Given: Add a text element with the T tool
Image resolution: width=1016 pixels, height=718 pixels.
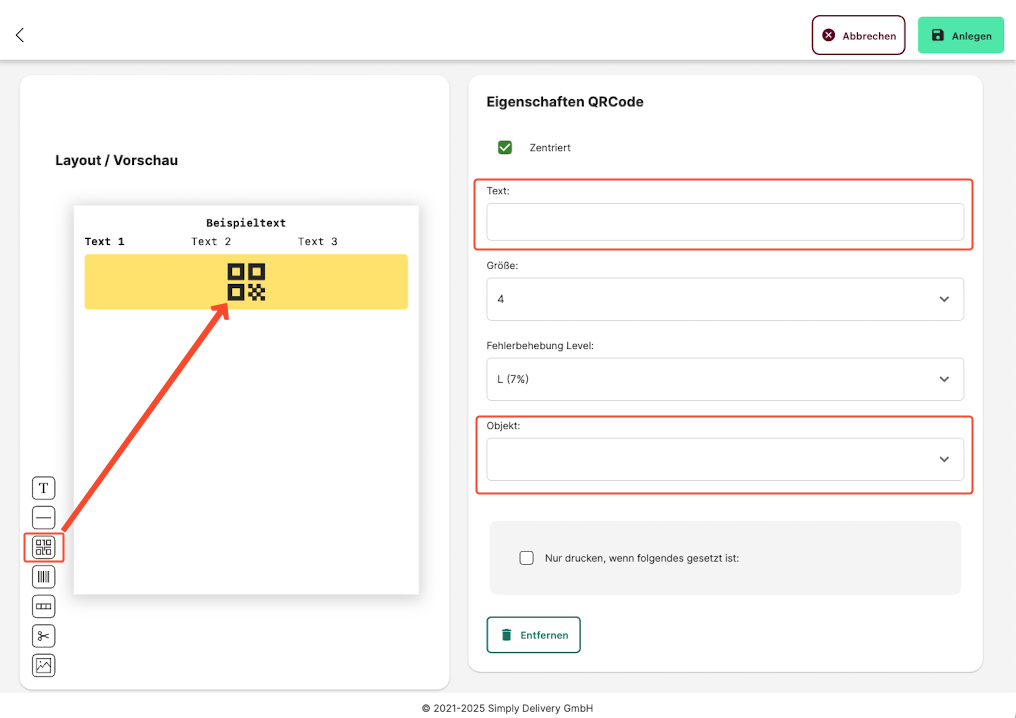Looking at the screenshot, I should pos(43,488).
